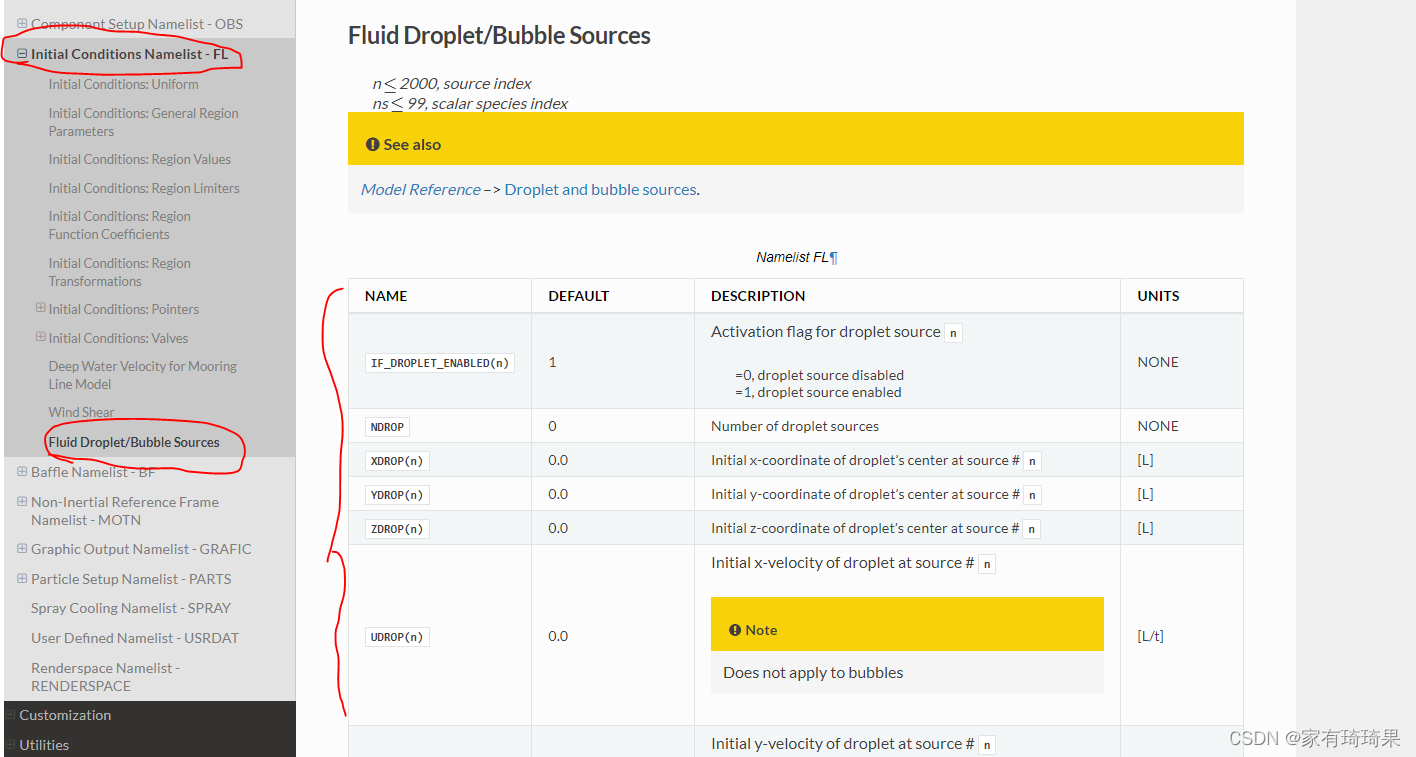Open Component Setup Namelist - OBS
The image size is (1416, 757).
137,24
